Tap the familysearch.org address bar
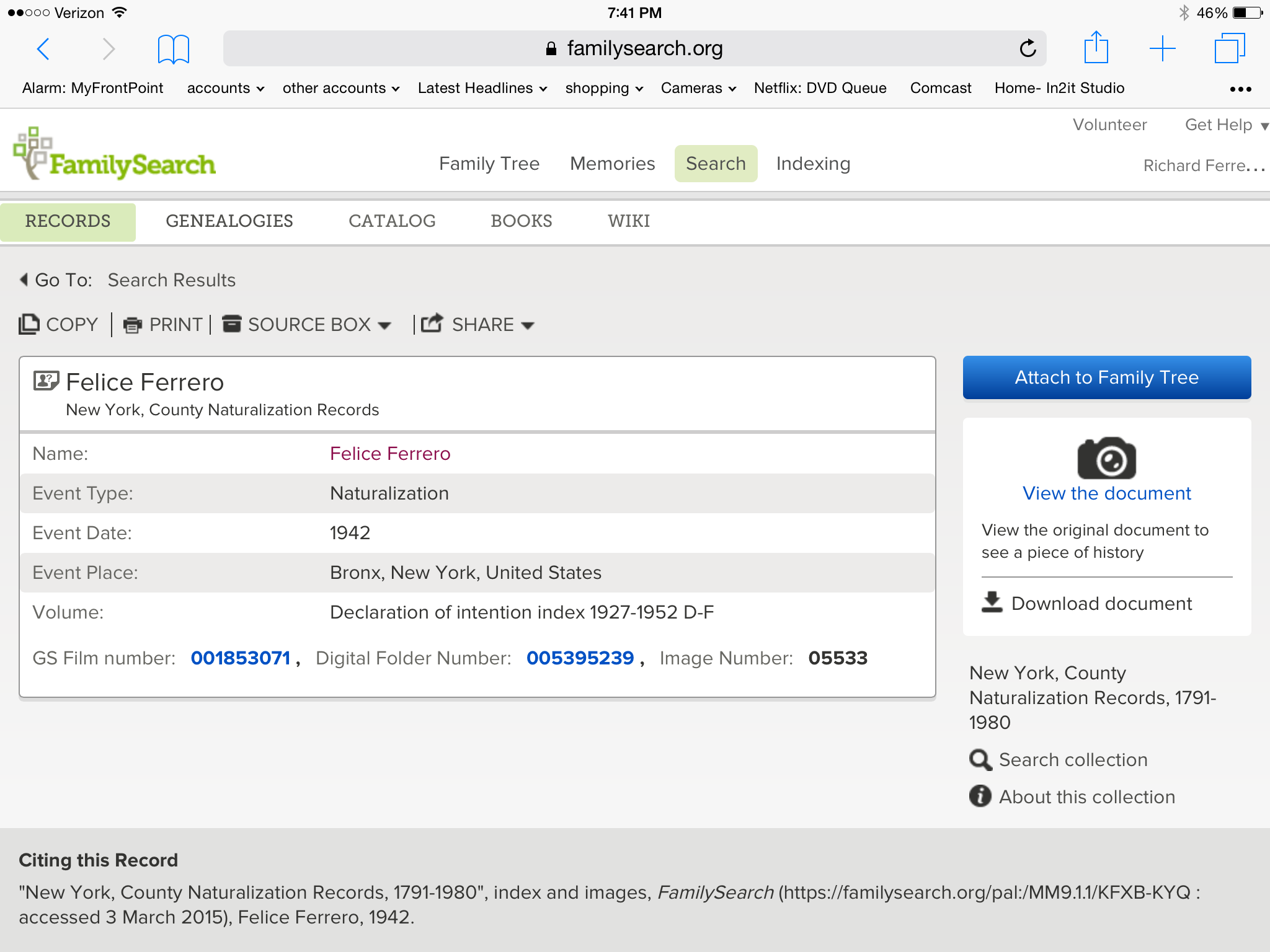Viewport: 1270px width, 952px height. pyautogui.click(x=634, y=48)
